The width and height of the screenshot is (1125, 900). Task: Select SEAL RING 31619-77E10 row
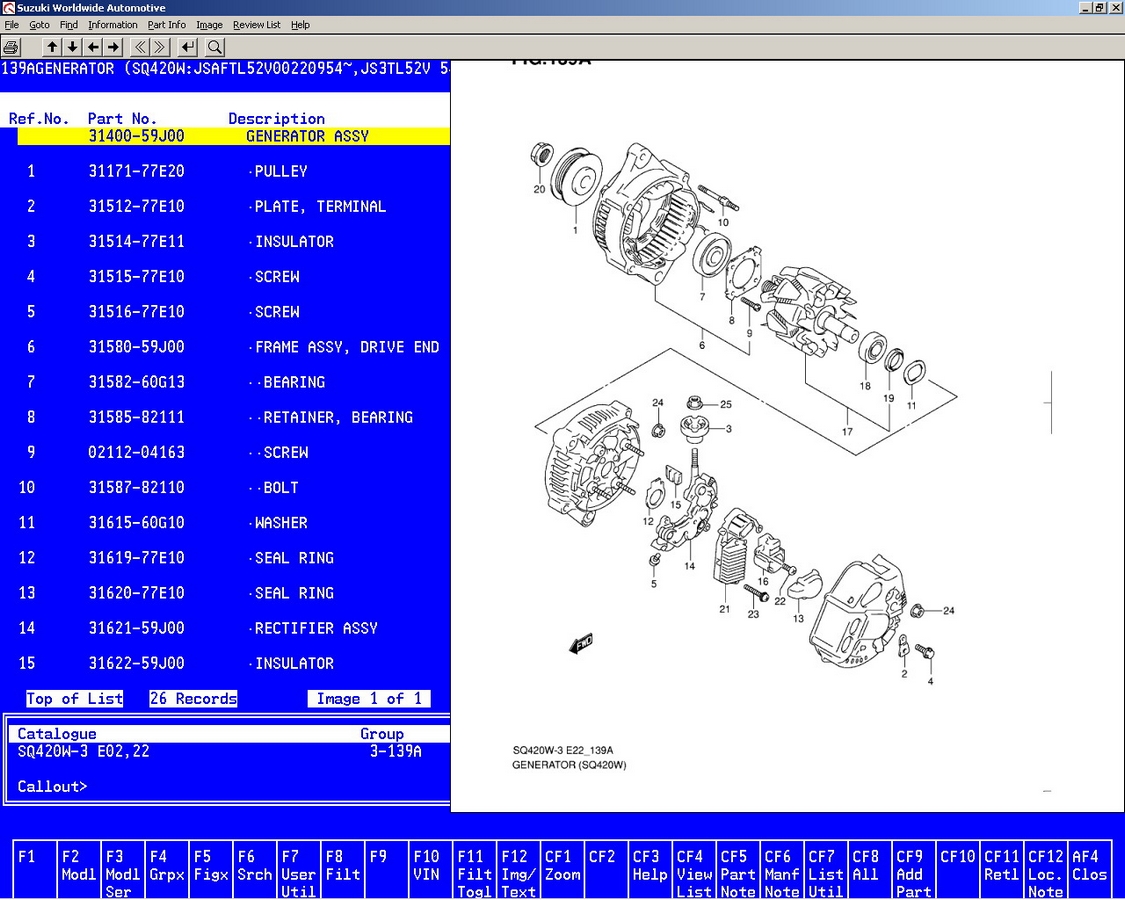pos(234,558)
